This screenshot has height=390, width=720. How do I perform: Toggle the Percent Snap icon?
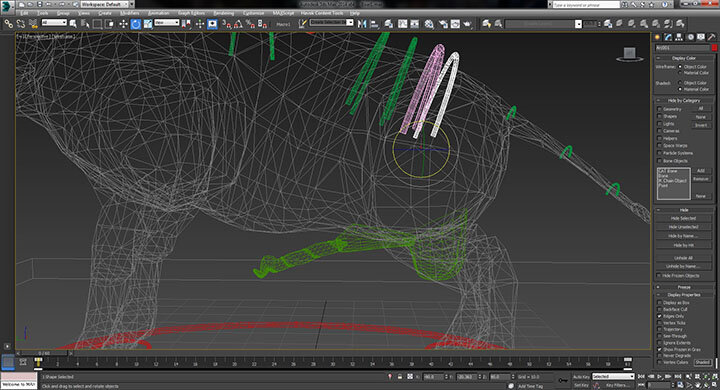[x=250, y=24]
